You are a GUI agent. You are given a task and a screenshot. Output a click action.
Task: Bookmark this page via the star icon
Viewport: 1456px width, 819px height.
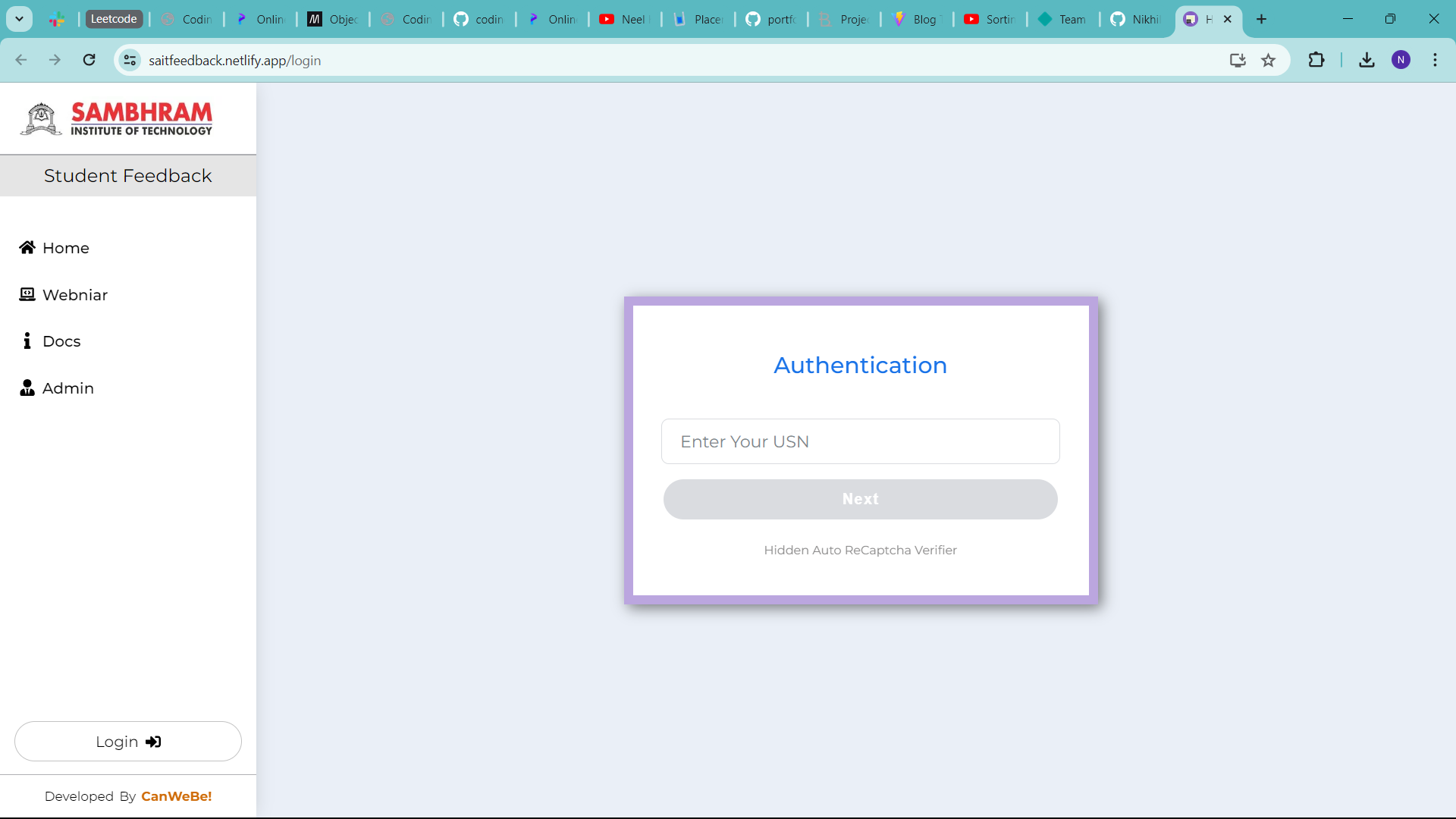coord(1269,60)
